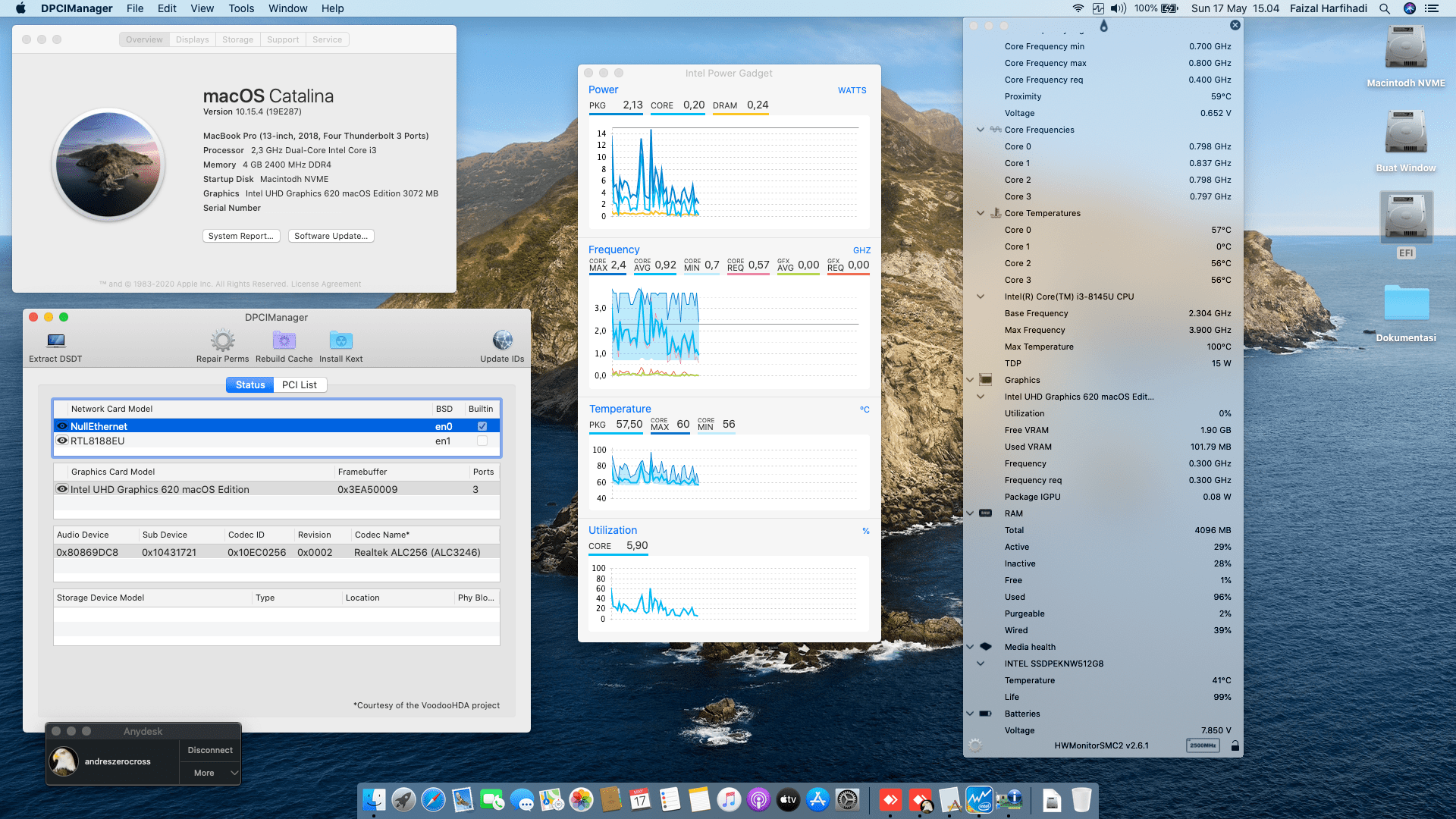The width and height of the screenshot is (1456, 819).
Task: Collapse the Graphics section in HWMonitor
Action: [970, 380]
